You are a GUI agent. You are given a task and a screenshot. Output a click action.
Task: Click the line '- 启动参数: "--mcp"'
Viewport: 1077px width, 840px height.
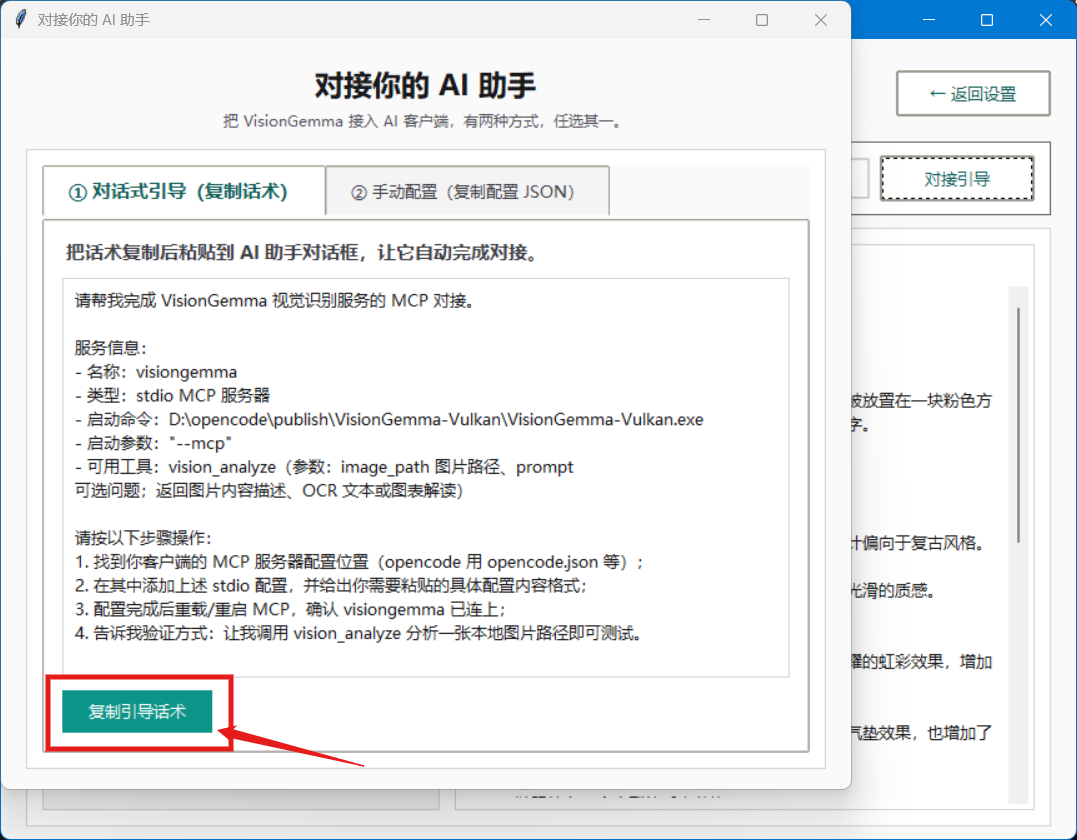click(x=153, y=443)
